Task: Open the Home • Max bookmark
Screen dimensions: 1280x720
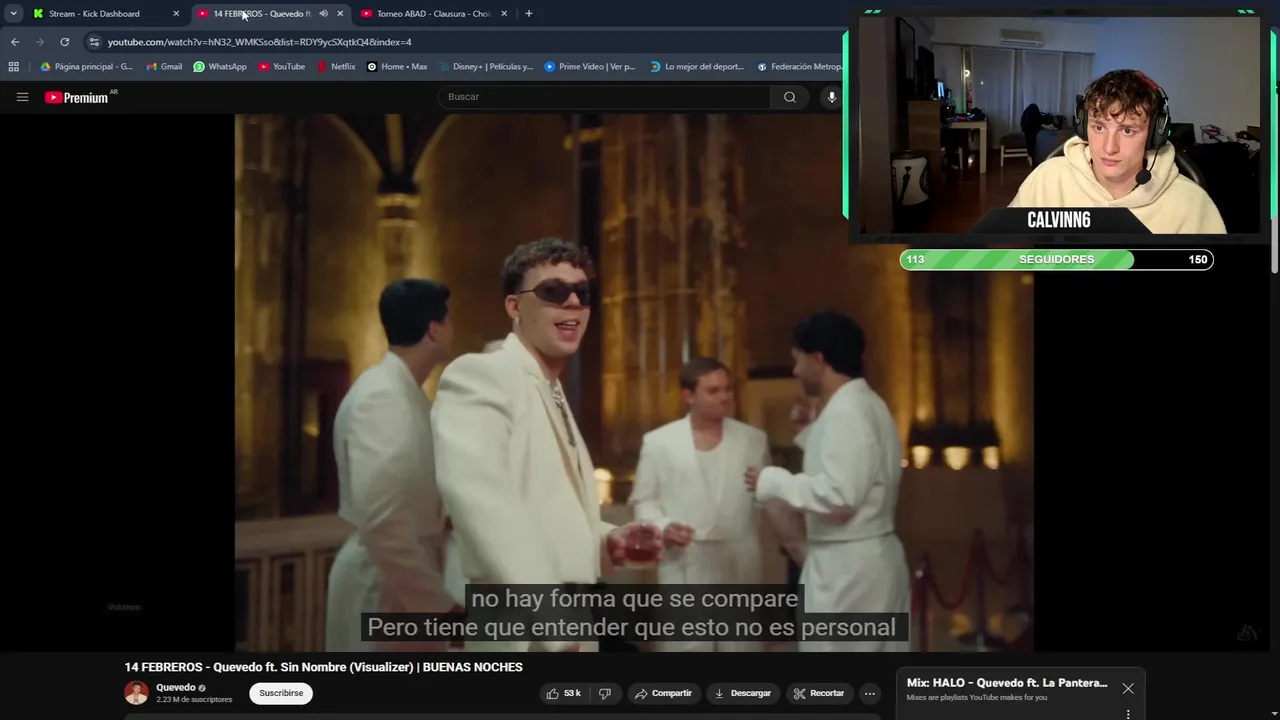Action: pos(397,67)
